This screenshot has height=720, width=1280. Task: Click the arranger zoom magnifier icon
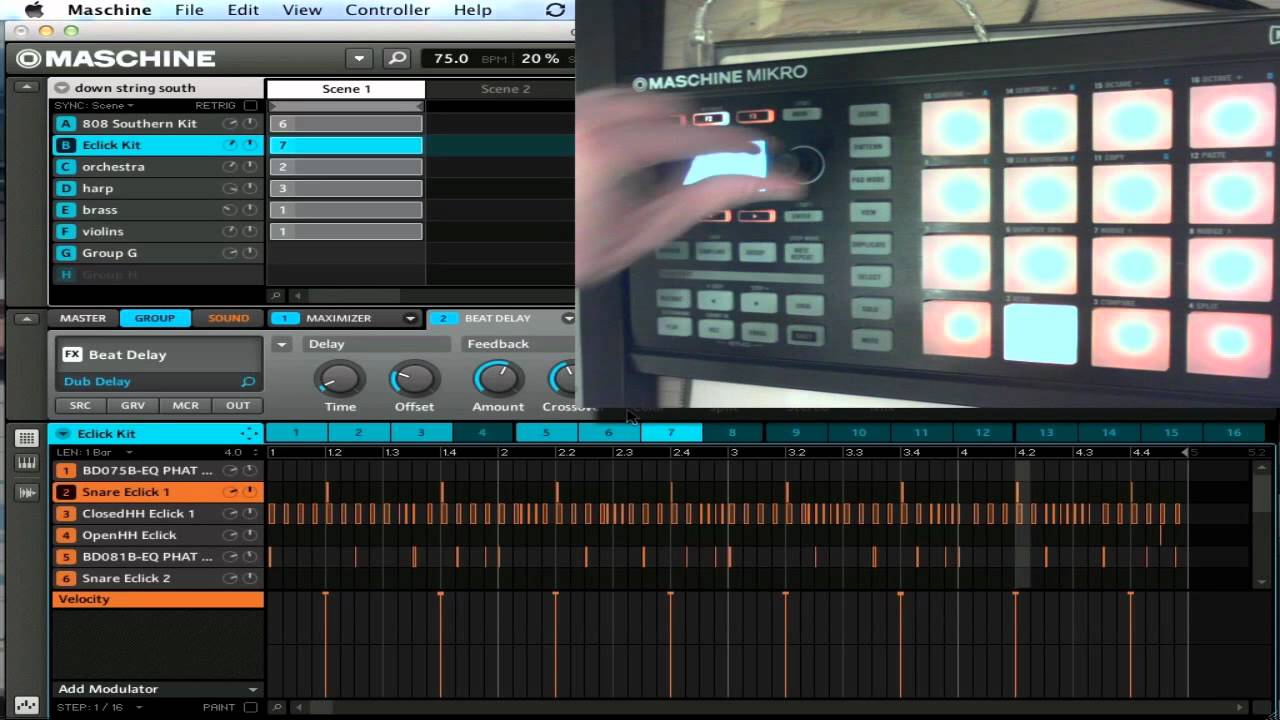(276, 296)
